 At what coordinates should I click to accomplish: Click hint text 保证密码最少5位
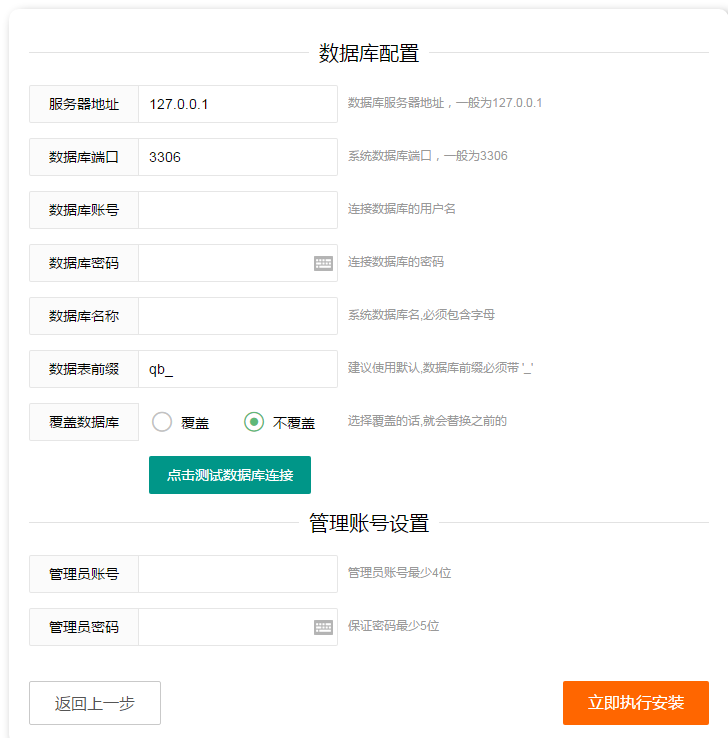click(393, 626)
